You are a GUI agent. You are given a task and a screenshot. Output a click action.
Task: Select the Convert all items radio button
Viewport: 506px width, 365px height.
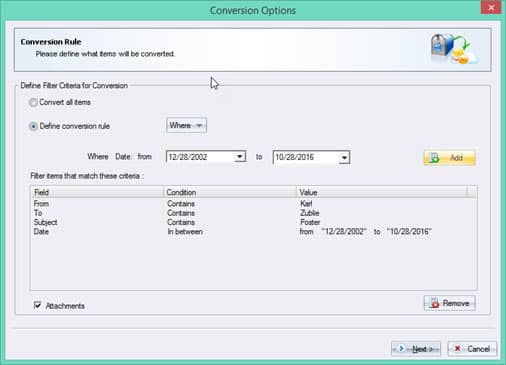click(33, 102)
